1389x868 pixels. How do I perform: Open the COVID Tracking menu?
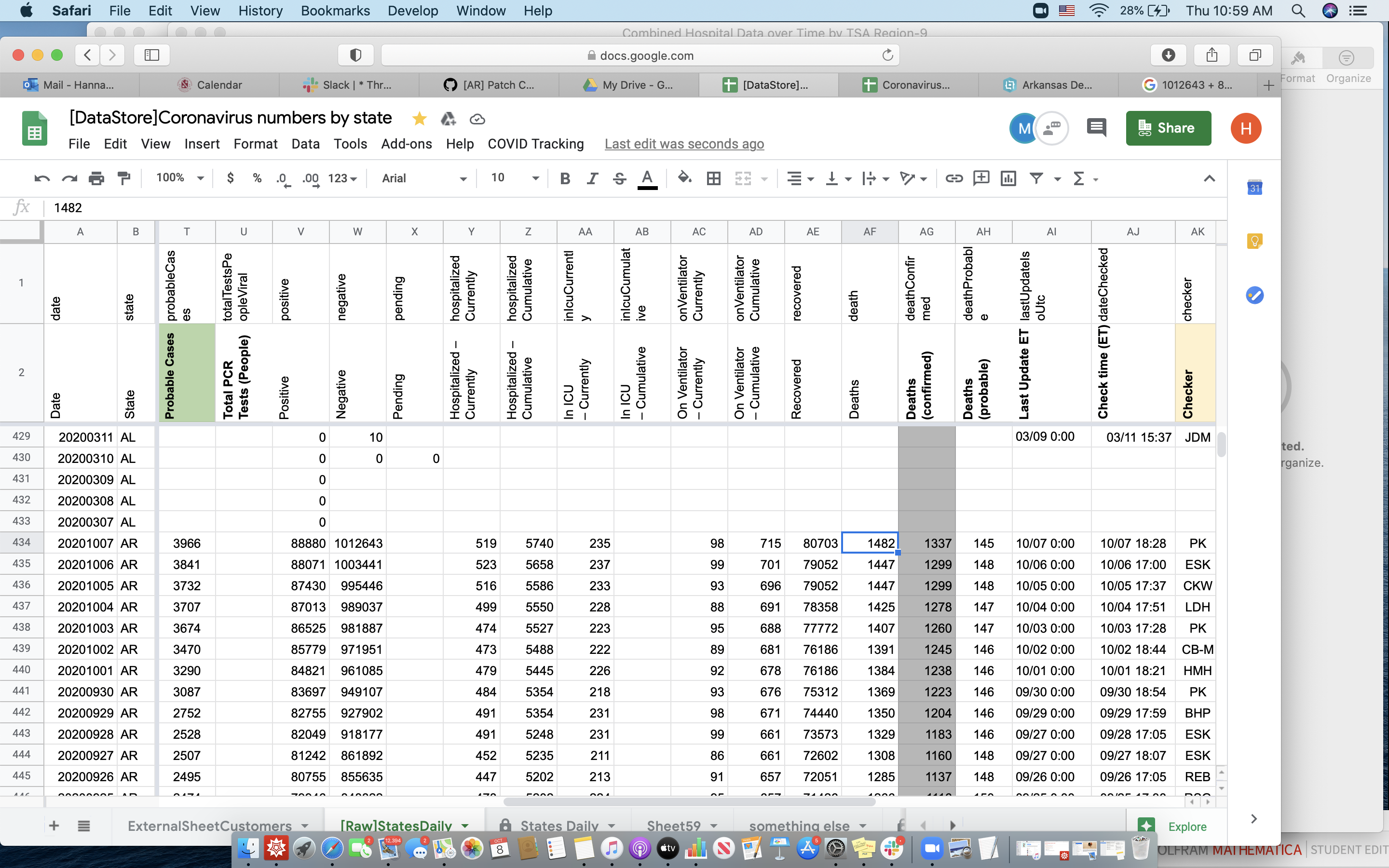click(x=535, y=144)
